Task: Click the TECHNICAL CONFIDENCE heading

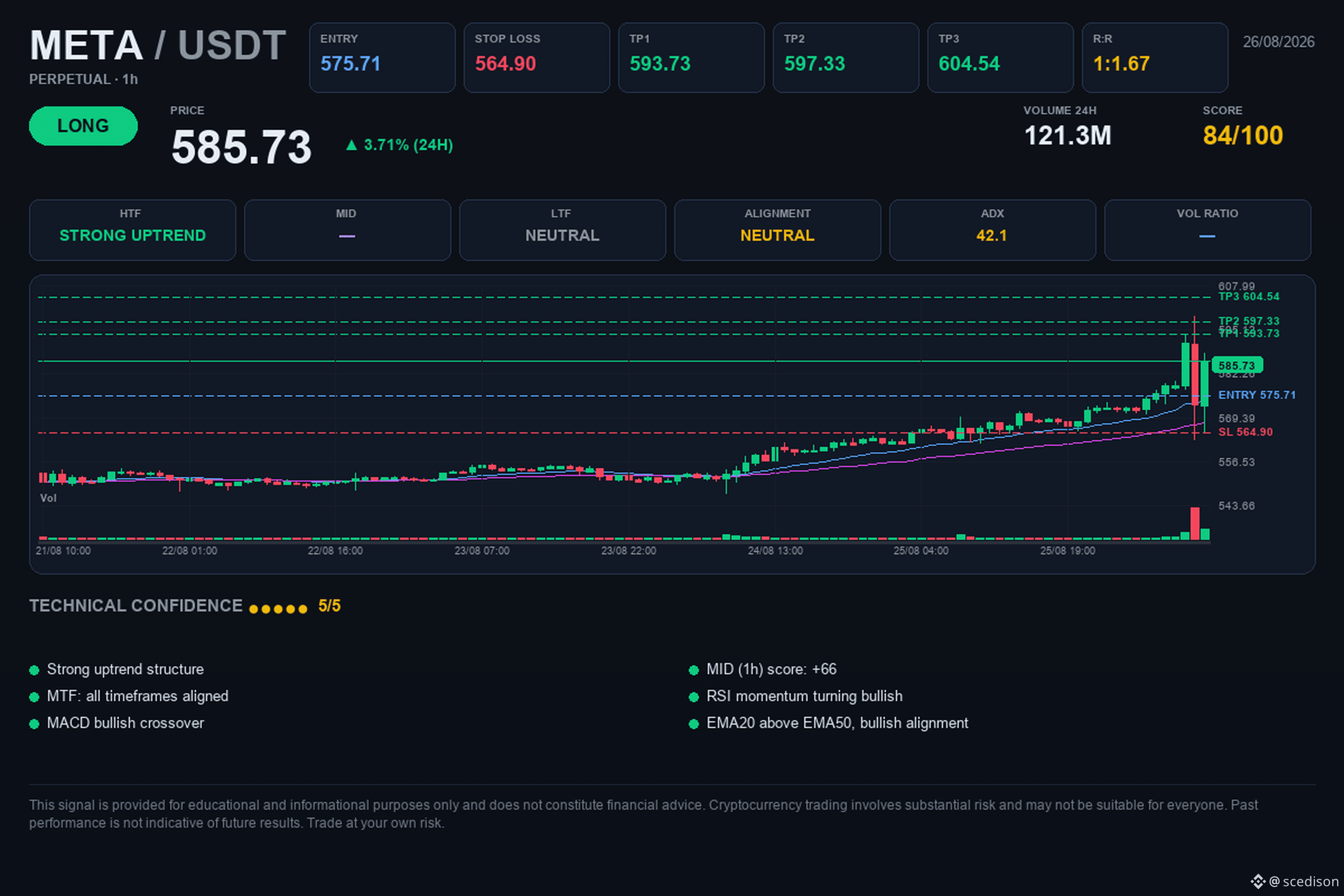Action: point(136,606)
